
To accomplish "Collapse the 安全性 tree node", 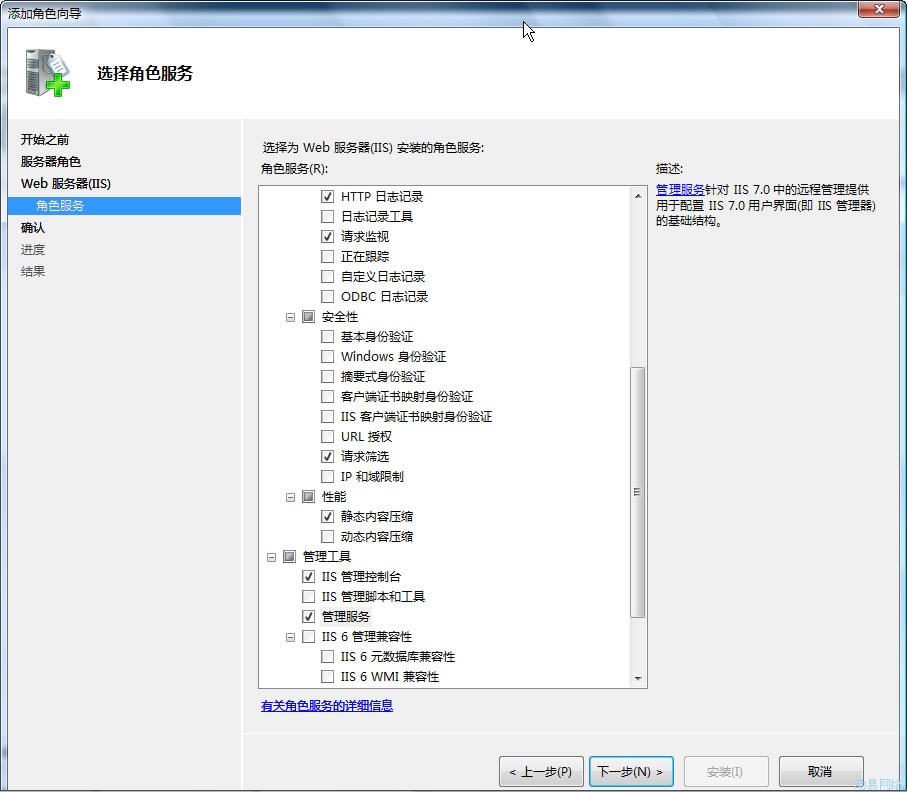I will click(291, 317).
